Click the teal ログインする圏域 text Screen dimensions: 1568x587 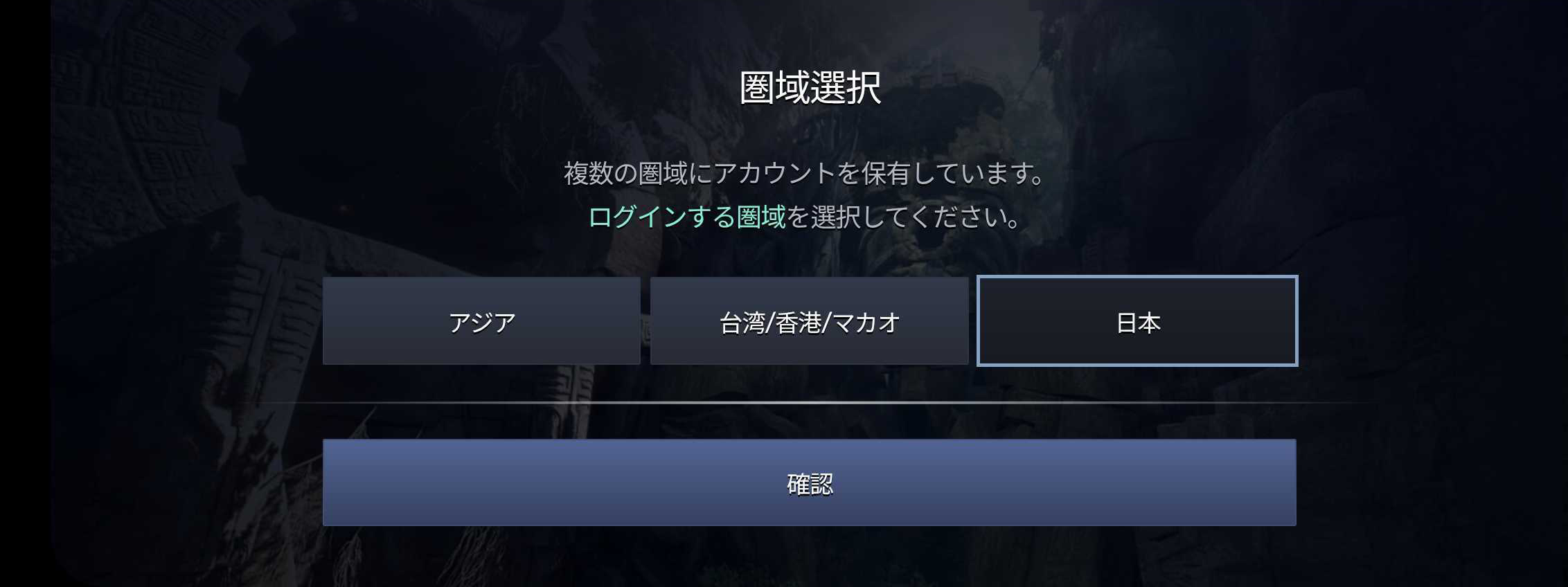point(687,217)
